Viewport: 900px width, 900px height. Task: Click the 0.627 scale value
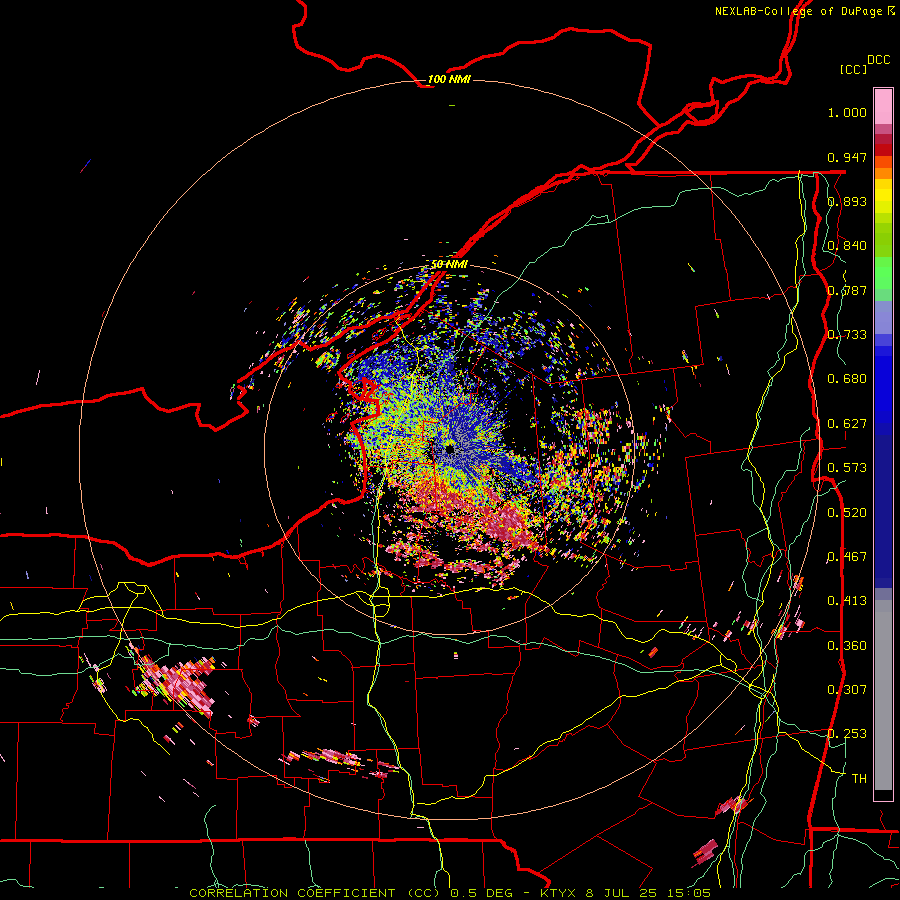coord(847,424)
